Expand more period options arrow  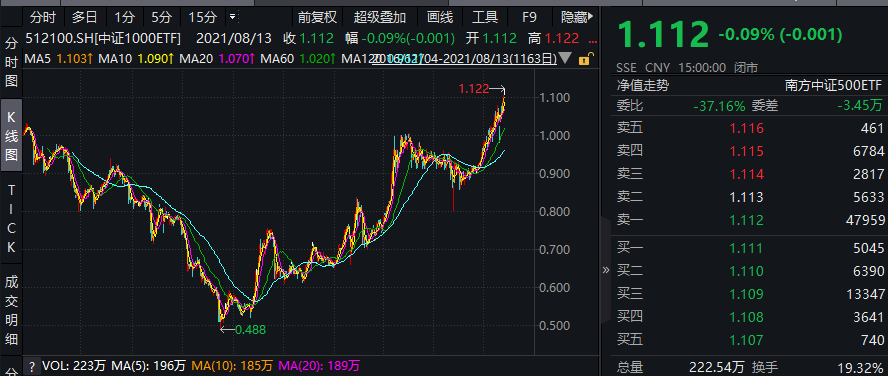232,17
